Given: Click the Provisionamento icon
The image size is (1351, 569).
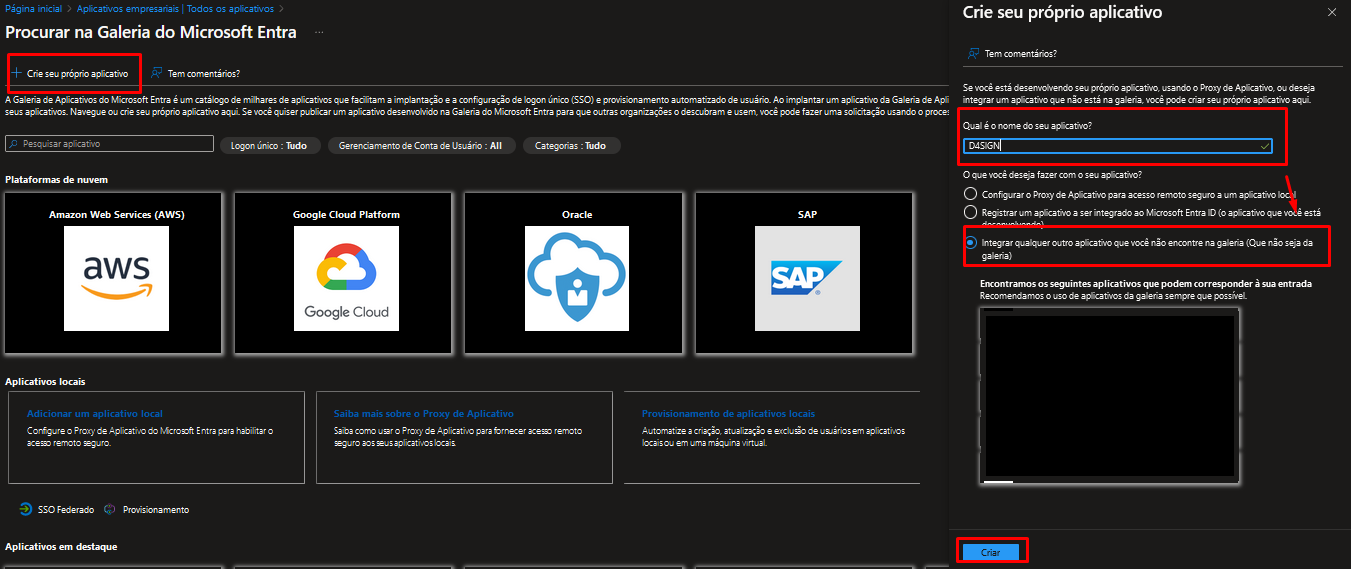Looking at the screenshot, I should tap(110, 509).
